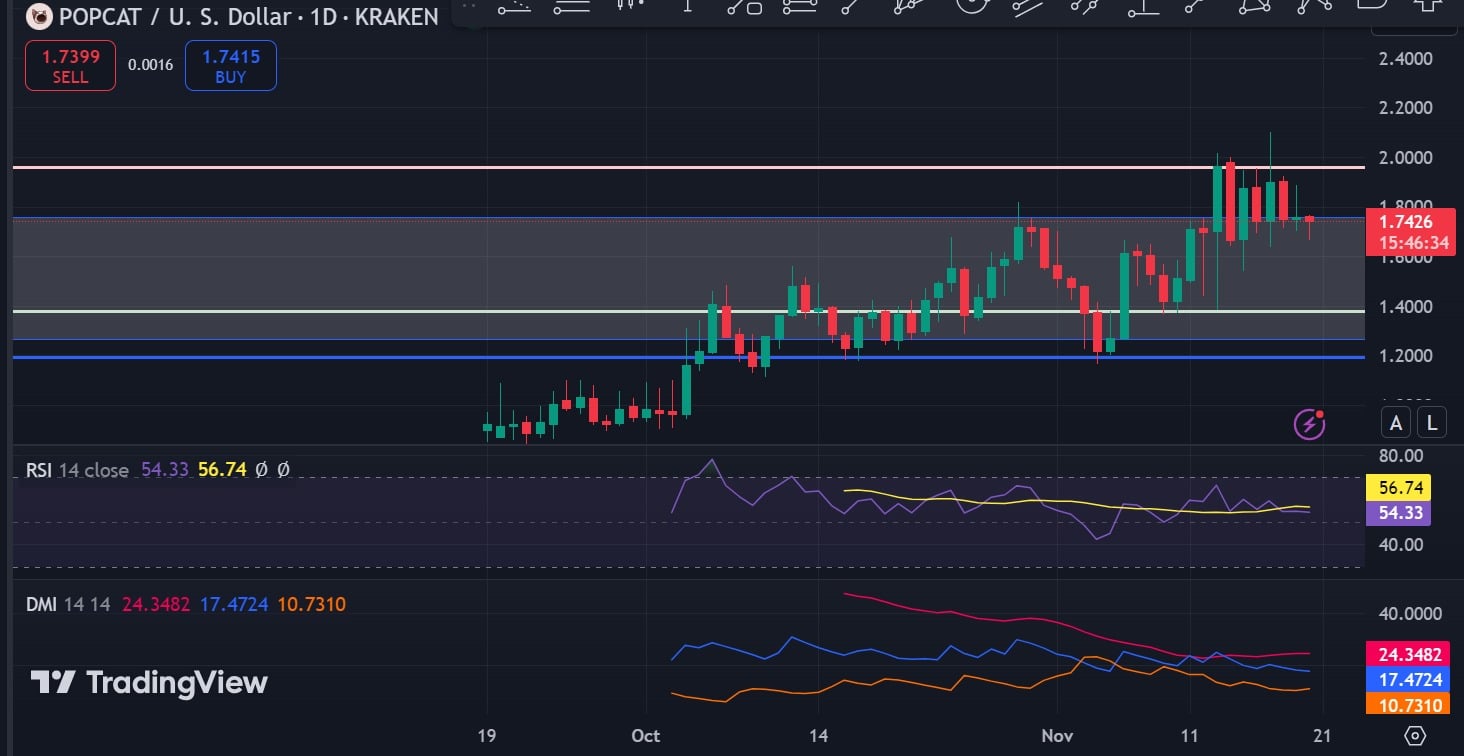Click the red SELL price button

point(70,65)
